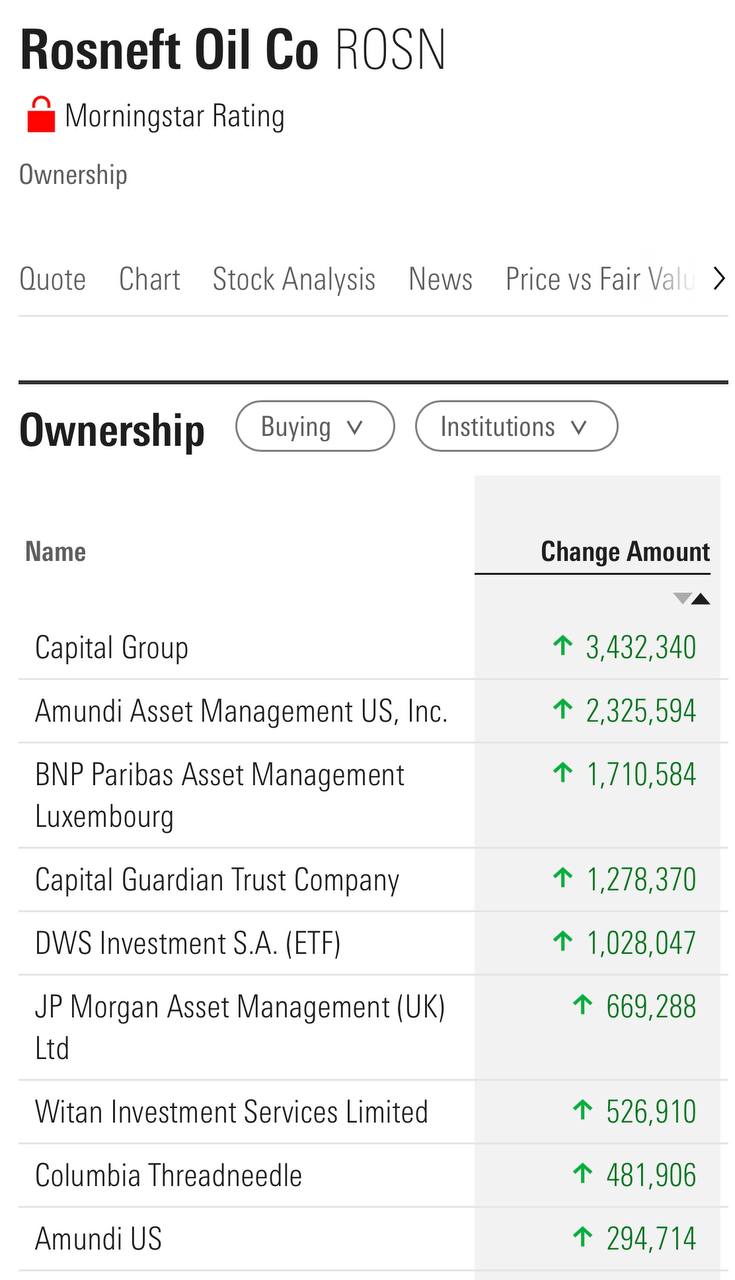
Task: Click the Name column header
Action: click(55, 551)
